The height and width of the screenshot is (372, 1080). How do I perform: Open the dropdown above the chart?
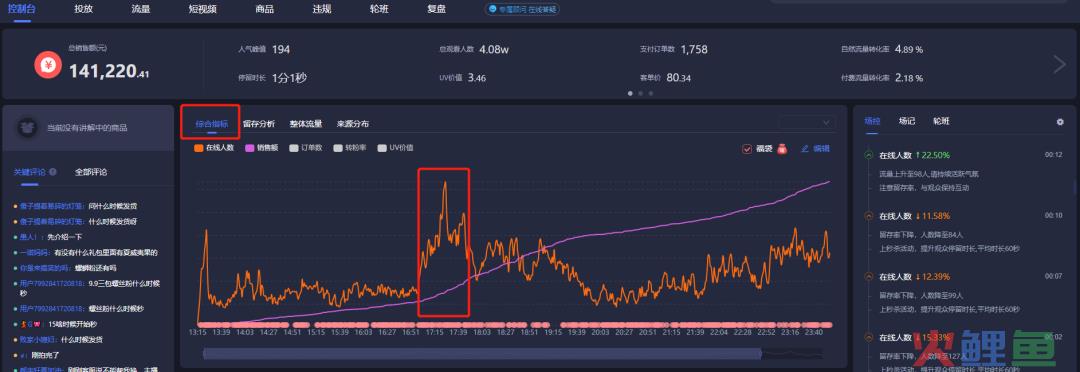pos(807,123)
